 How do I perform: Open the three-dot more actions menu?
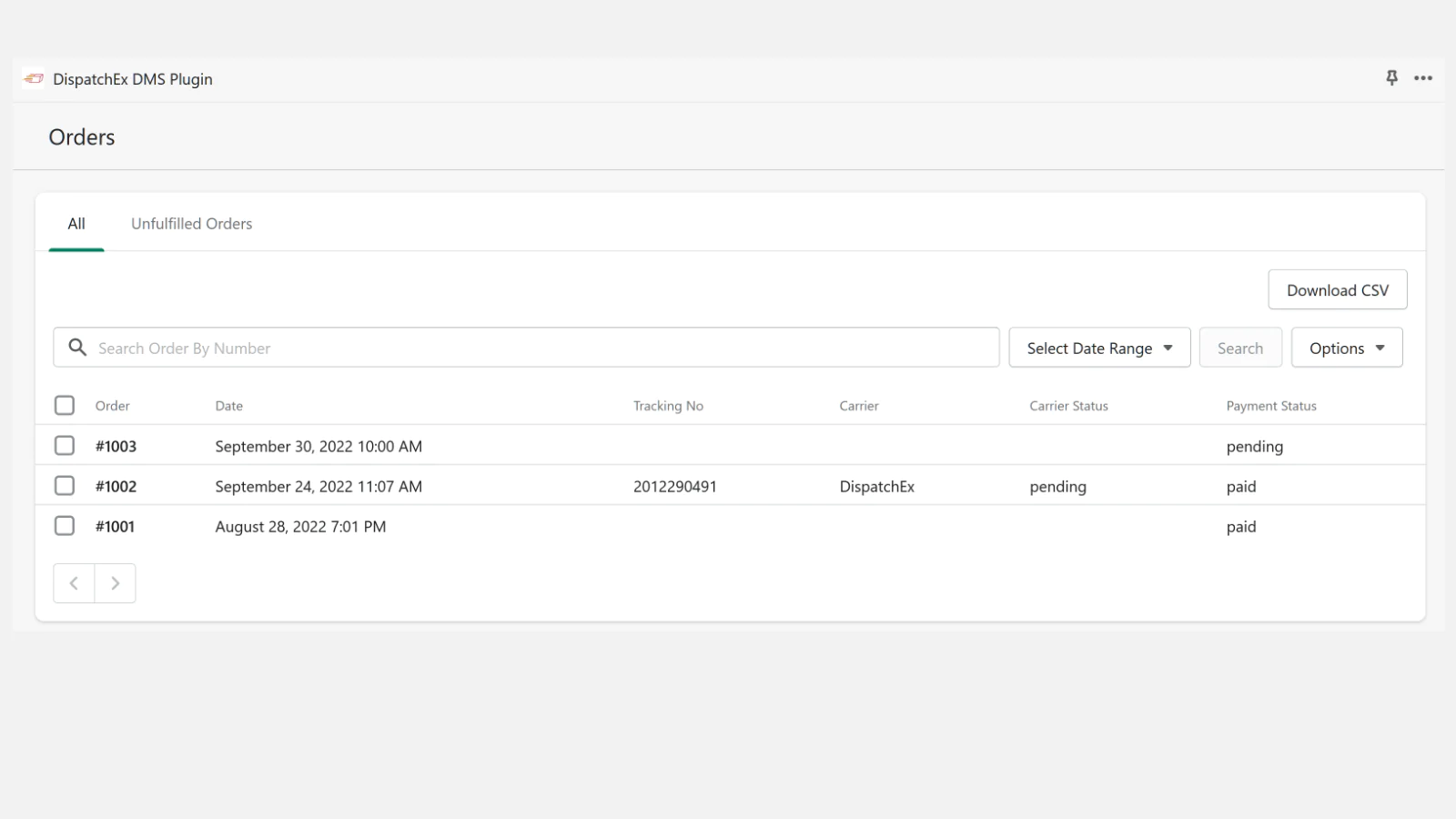[1423, 78]
